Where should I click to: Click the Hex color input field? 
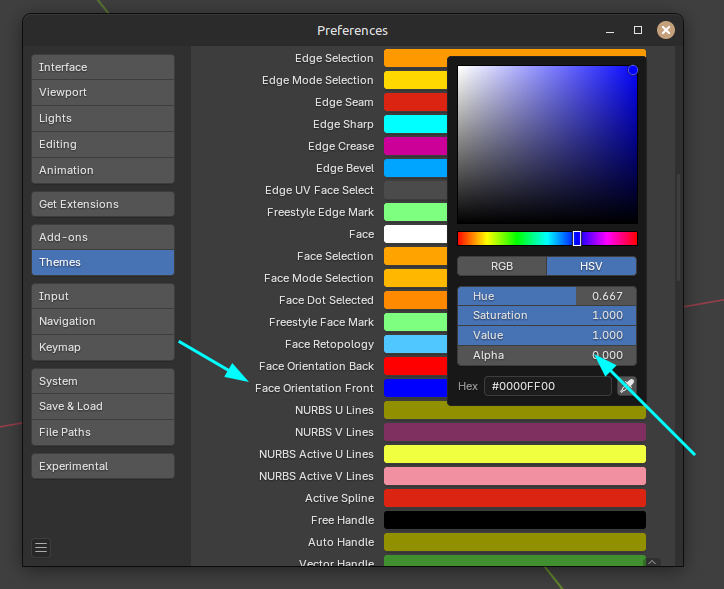pos(547,386)
